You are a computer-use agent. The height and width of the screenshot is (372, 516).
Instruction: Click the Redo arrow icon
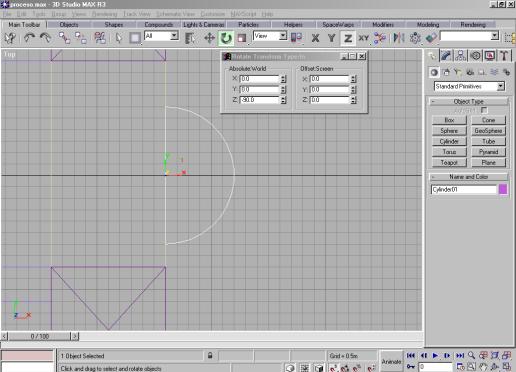[46, 38]
